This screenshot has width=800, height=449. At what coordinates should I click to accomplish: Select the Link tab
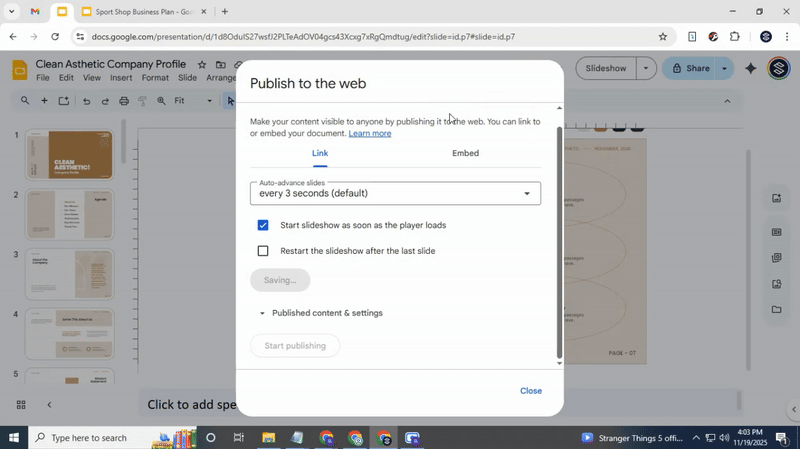(320, 154)
